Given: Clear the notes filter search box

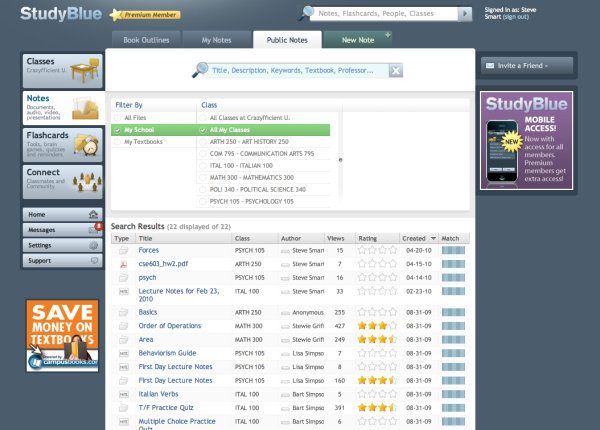Looking at the screenshot, I should [x=396, y=71].
